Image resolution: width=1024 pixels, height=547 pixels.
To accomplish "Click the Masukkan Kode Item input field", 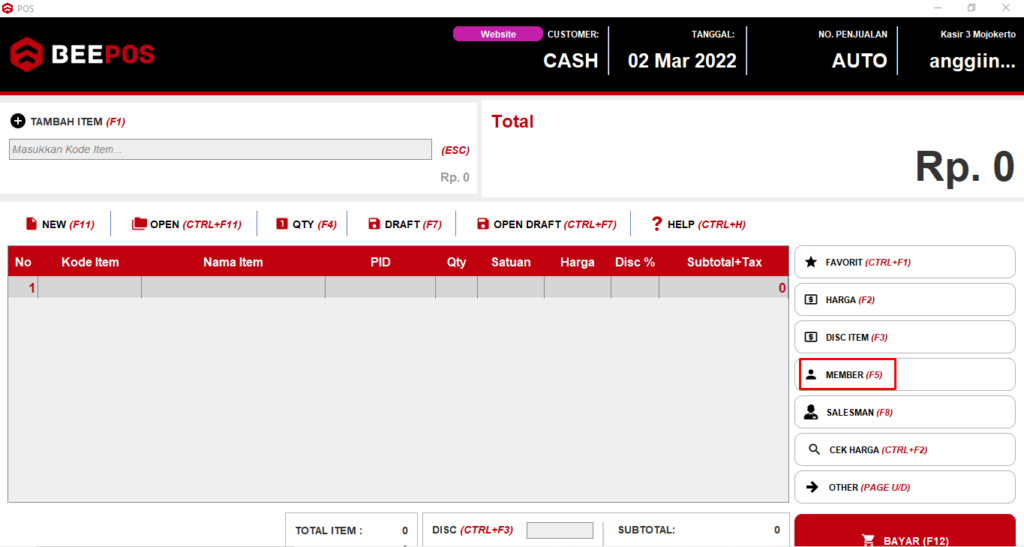I will pyautogui.click(x=220, y=149).
